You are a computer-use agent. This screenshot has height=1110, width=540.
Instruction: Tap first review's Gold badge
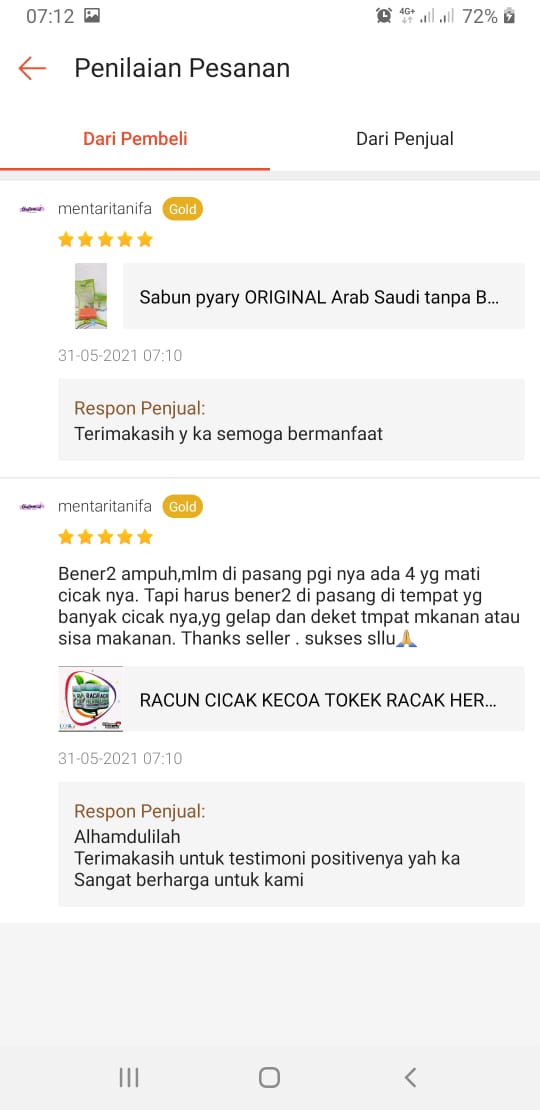(183, 210)
